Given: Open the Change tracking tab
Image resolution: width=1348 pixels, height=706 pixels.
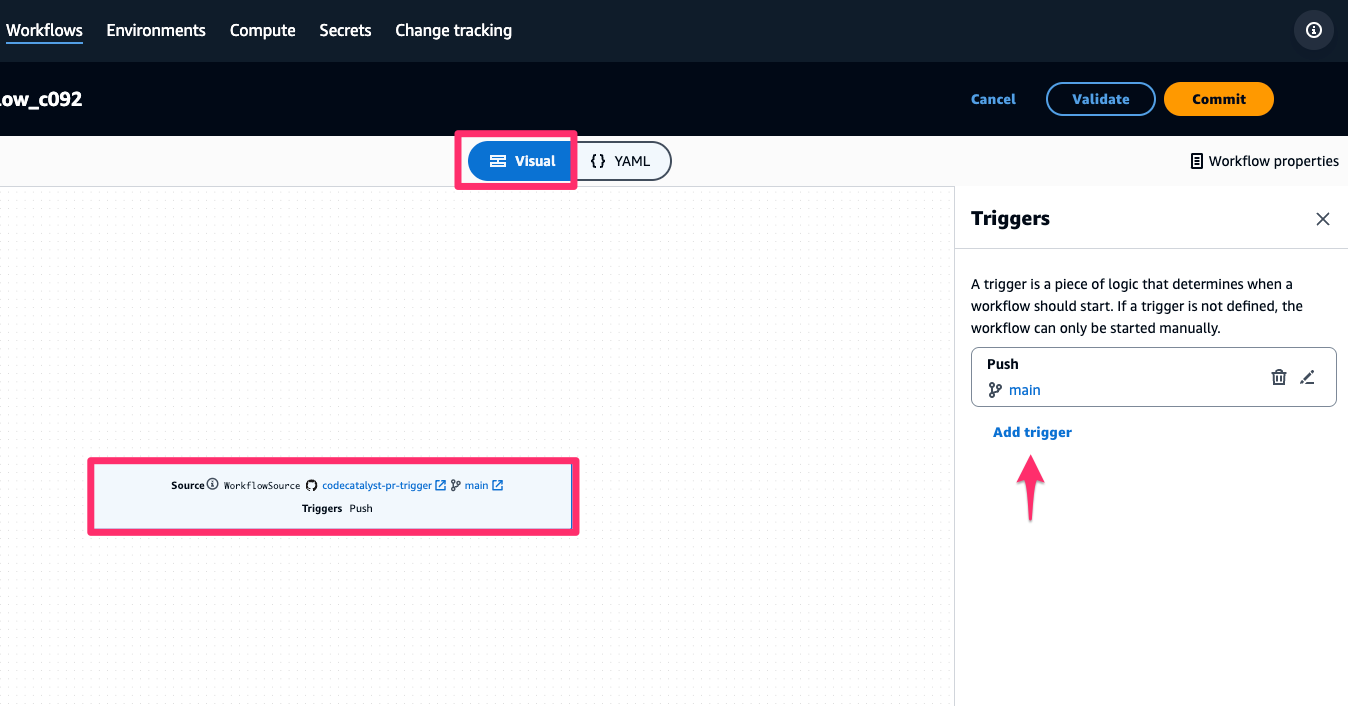Looking at the screenshot, I should point(453,30).
